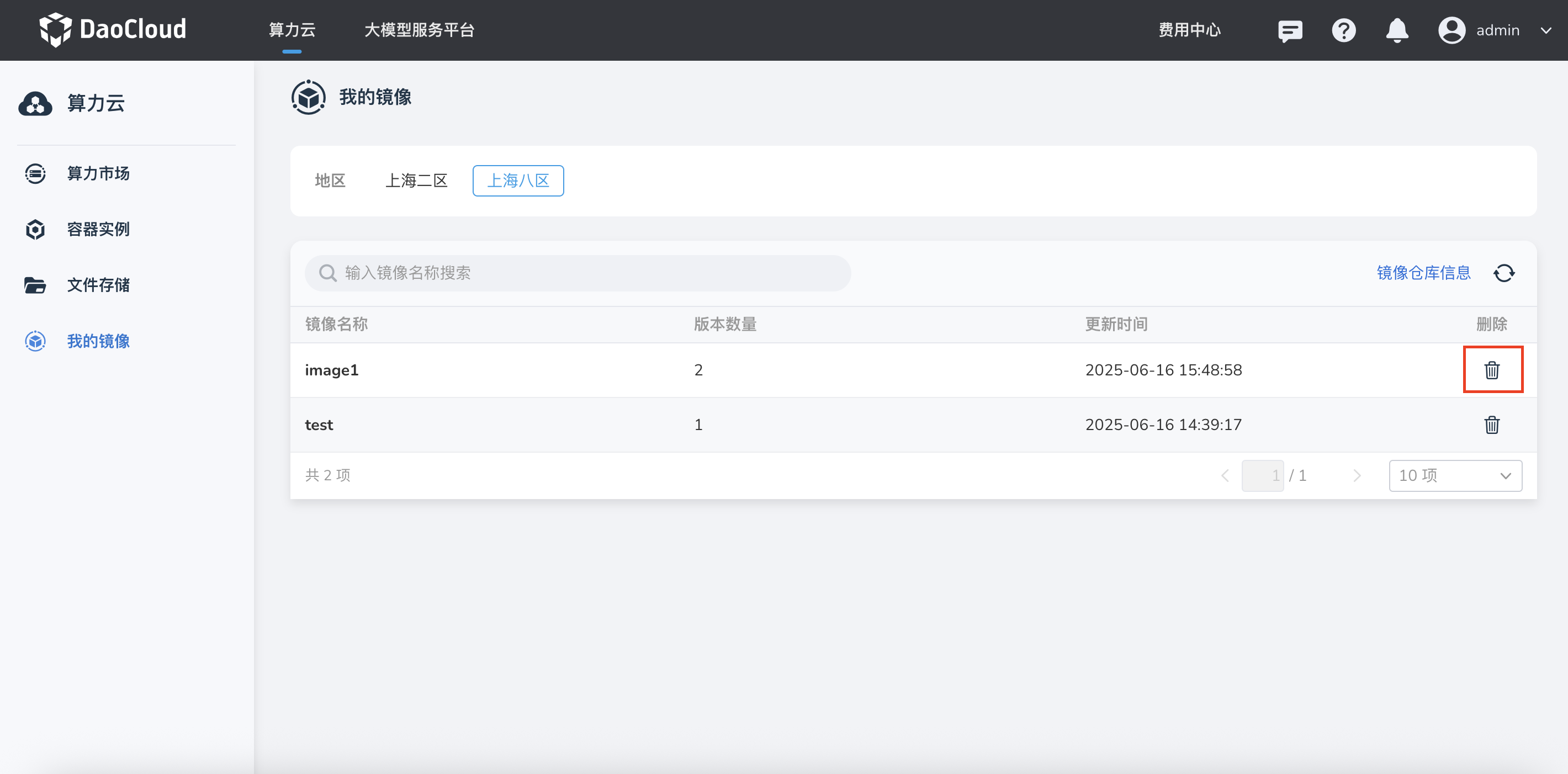Image resolution: width=1568 pixels, height=774 pixels.
Task: Open 费用中心 in top bar
Action: [1189, 30]
